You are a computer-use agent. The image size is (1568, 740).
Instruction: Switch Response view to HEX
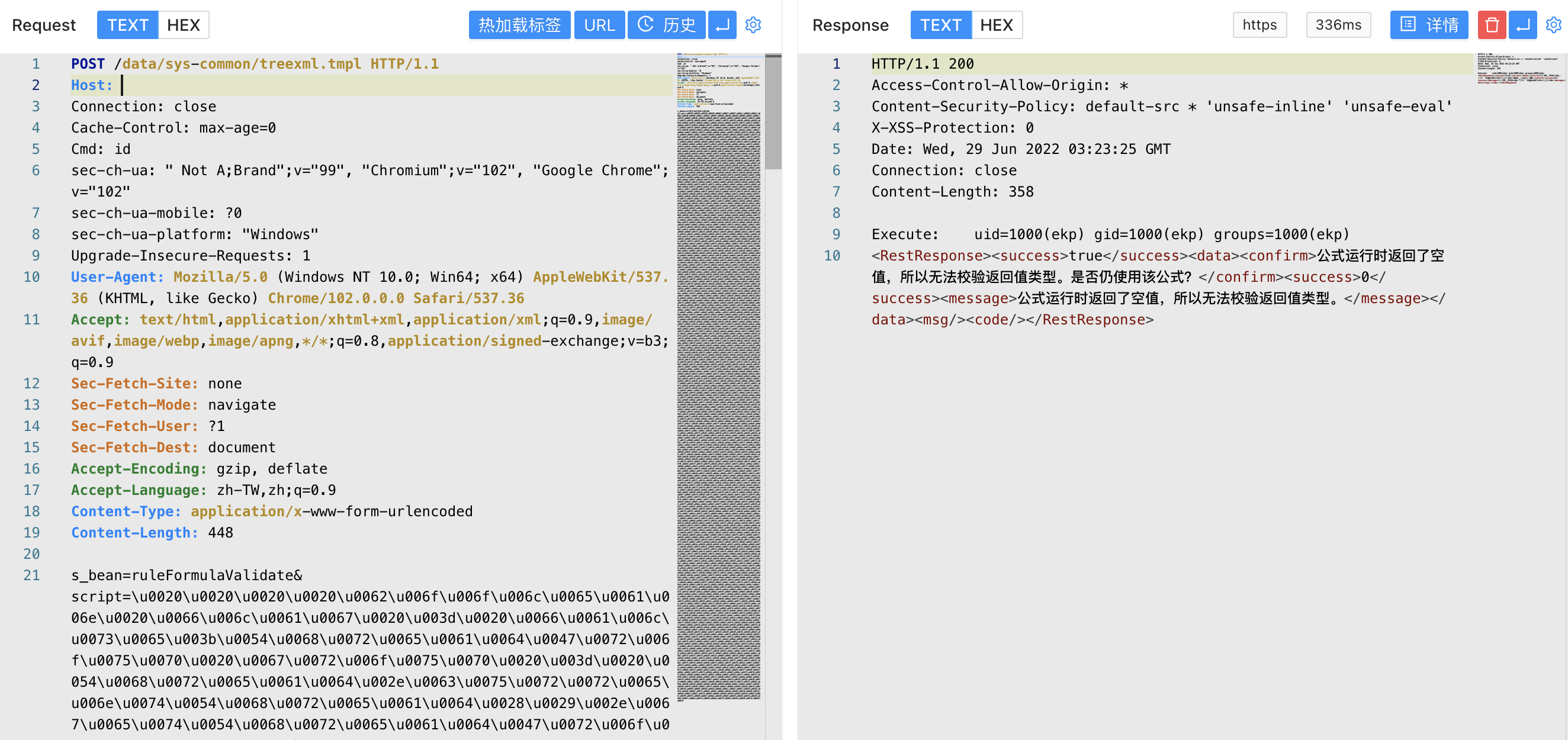click(x=997, y=25)
